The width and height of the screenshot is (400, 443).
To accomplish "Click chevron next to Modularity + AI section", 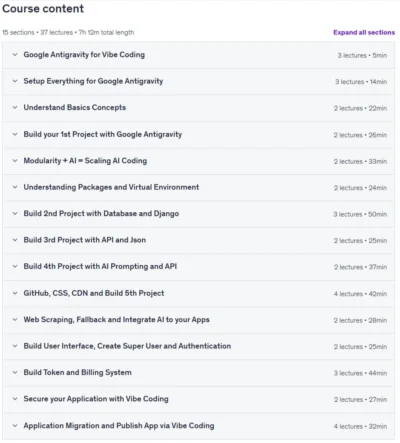I will [x=15, y=161].
